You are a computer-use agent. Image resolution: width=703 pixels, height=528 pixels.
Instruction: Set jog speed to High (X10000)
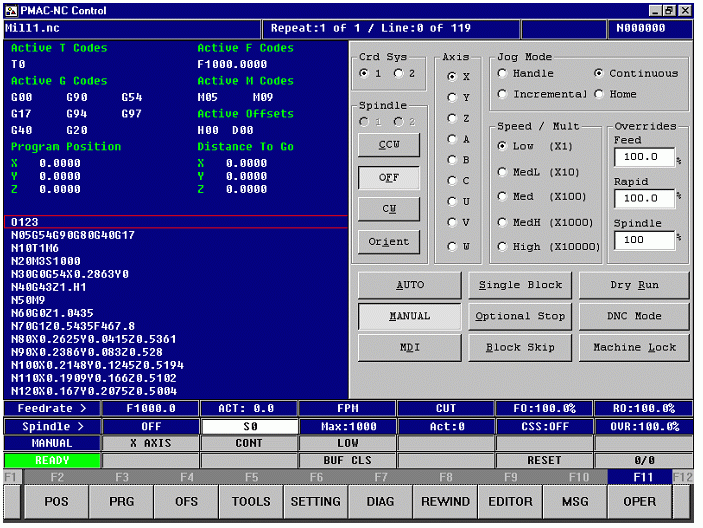(x=502, y=247)
